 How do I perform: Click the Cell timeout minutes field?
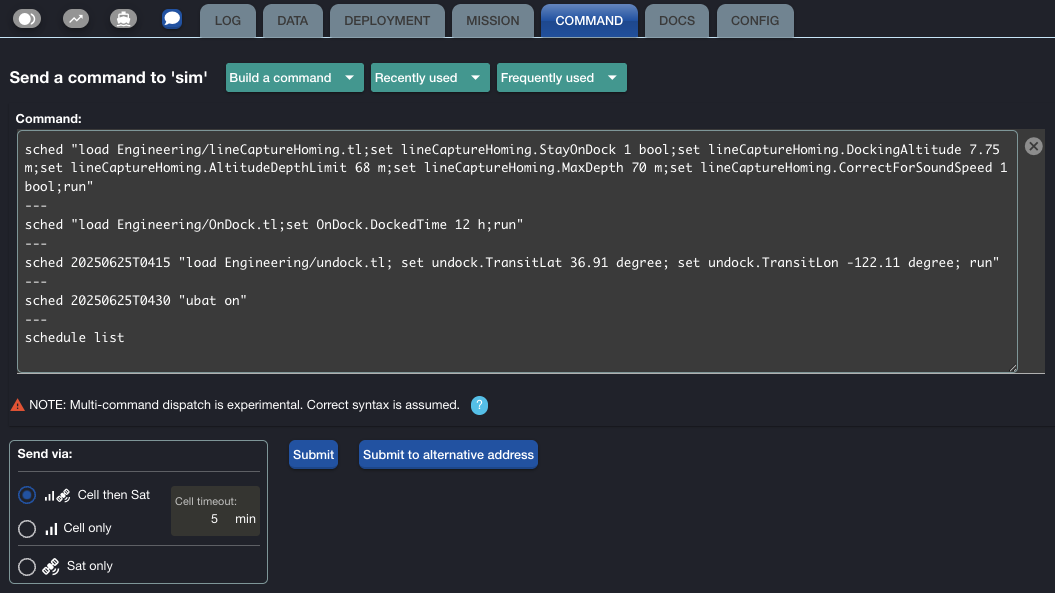click(x=214, y=519)
